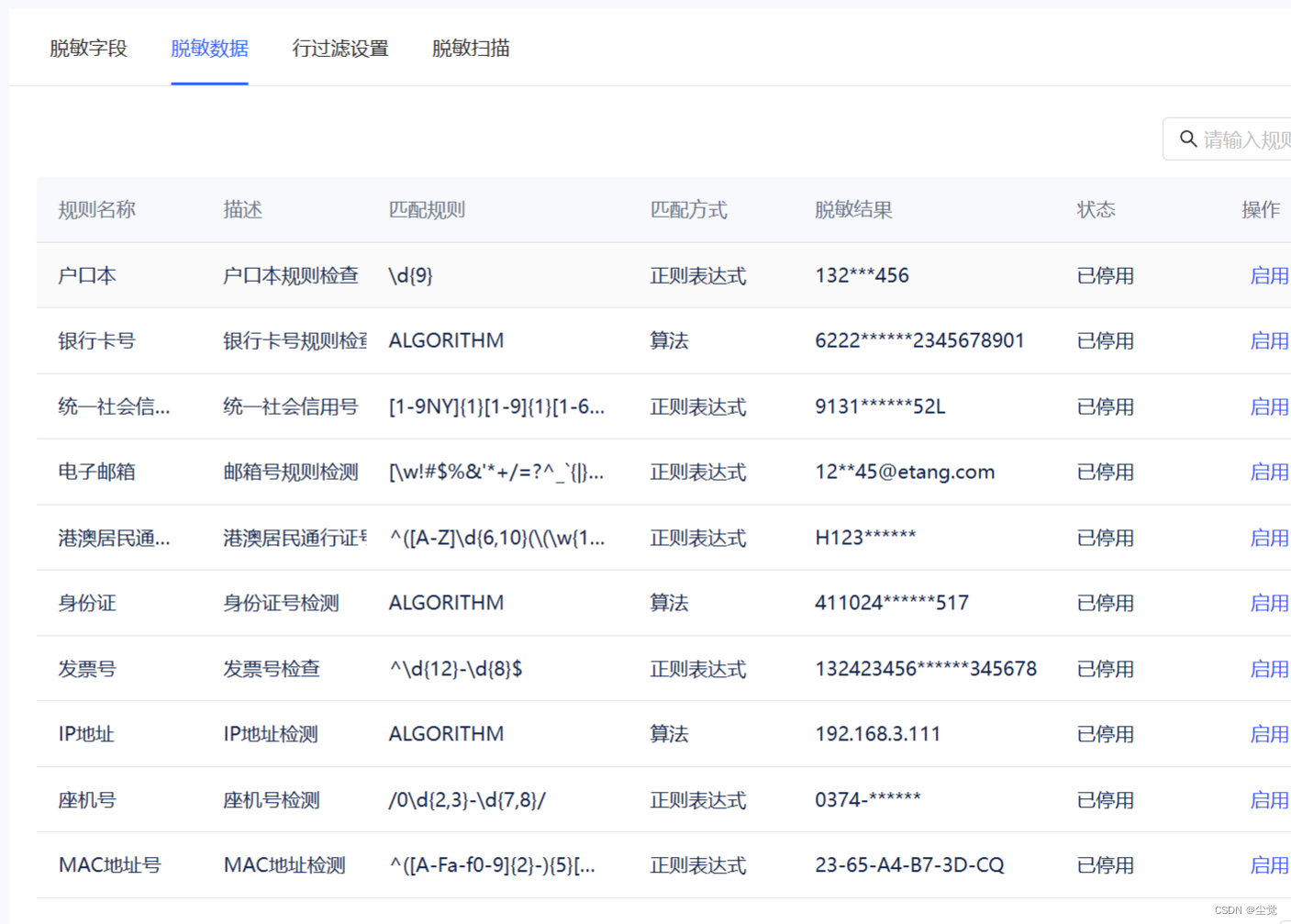The image size is (1291, 924).
Task: Click the 描述 column header
Action: pos(243,210)
